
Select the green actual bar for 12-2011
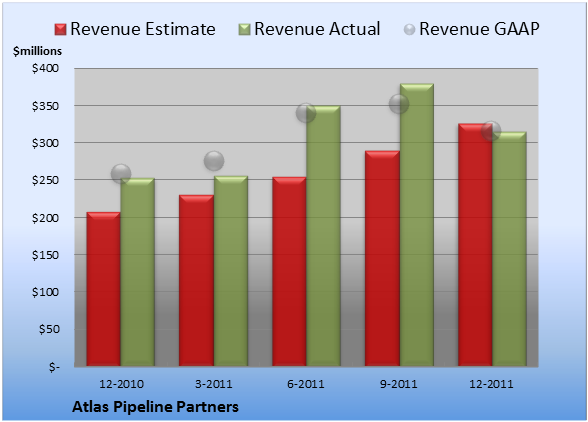tap(509, 249)
